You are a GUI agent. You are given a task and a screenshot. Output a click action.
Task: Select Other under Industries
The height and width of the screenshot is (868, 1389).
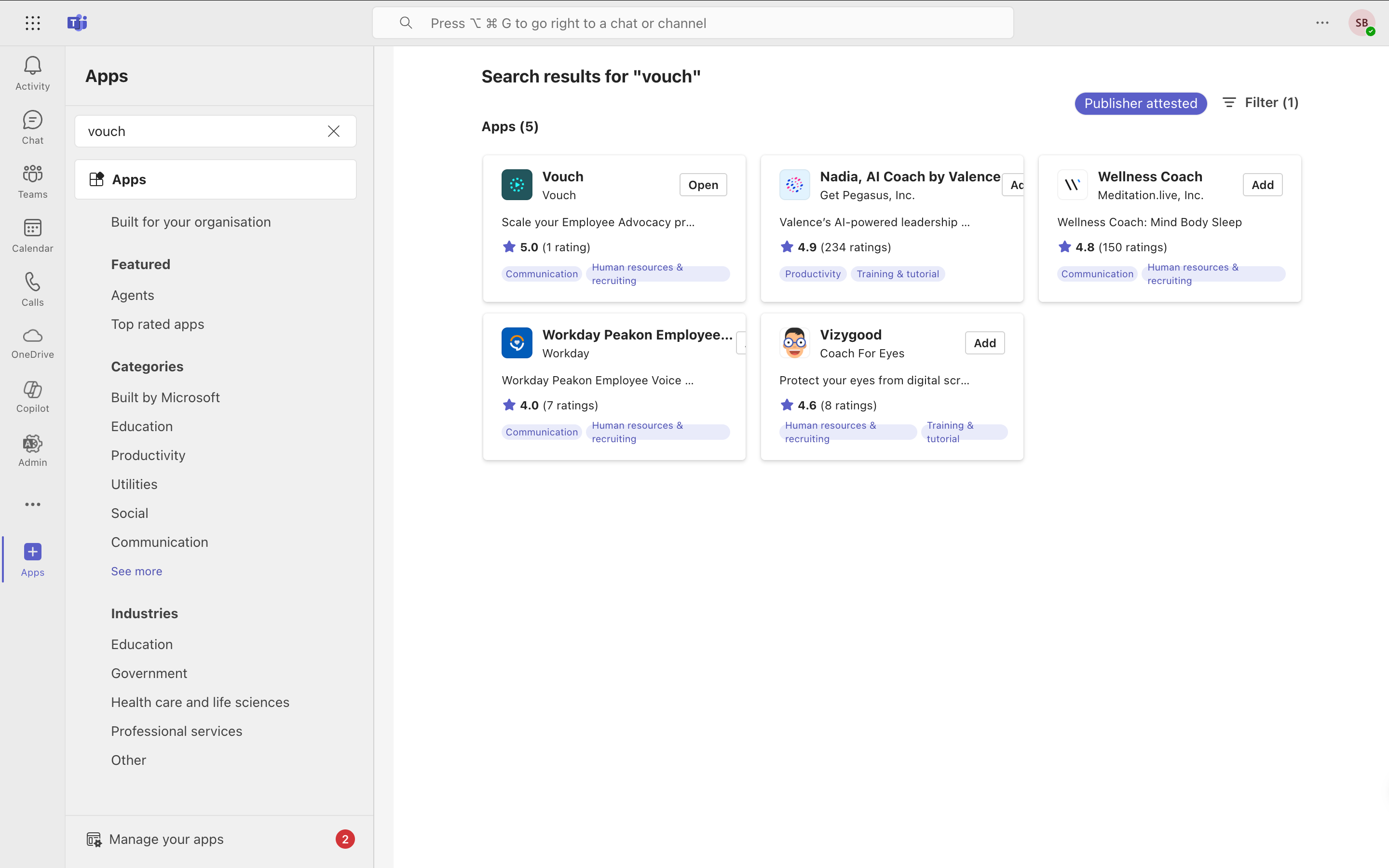tap(129, 760)
